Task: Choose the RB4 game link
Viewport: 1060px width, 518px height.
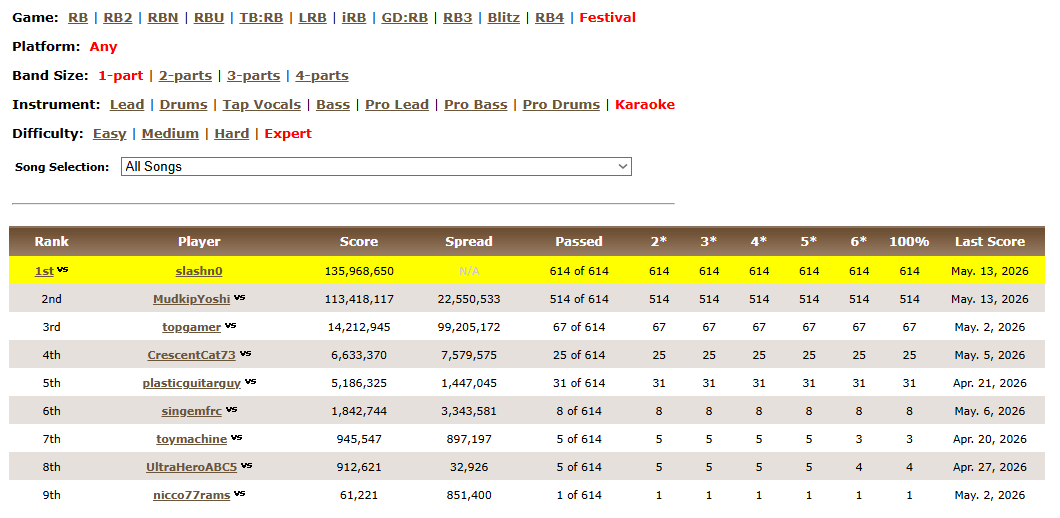Action: point(550,18)
